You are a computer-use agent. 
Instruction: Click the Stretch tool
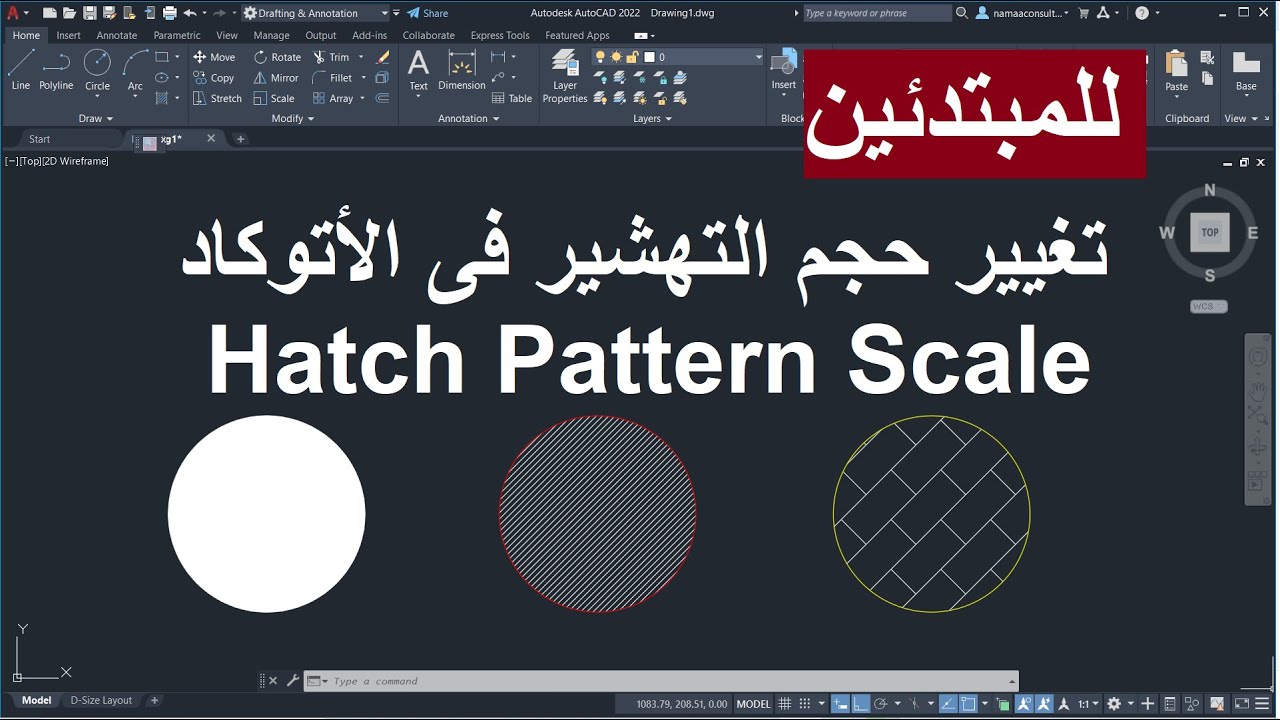pos(217,98)
